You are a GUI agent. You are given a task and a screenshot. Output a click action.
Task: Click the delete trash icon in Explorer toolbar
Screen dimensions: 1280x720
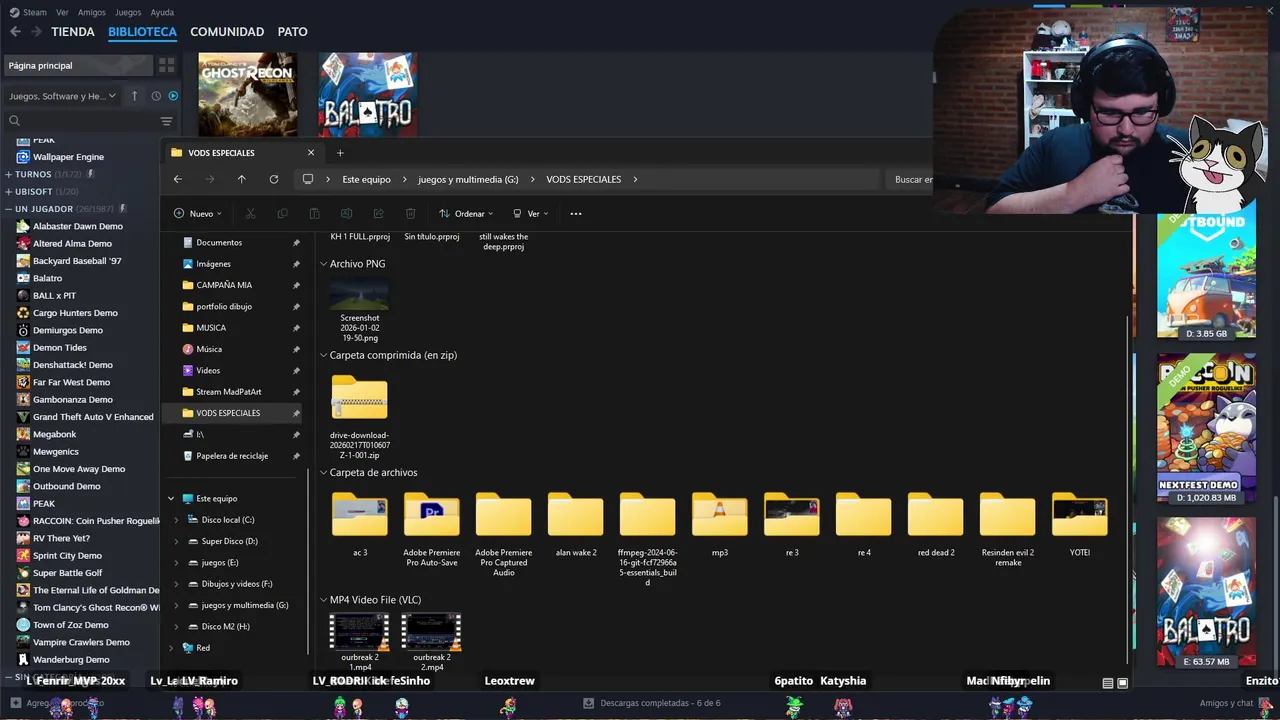410,213
